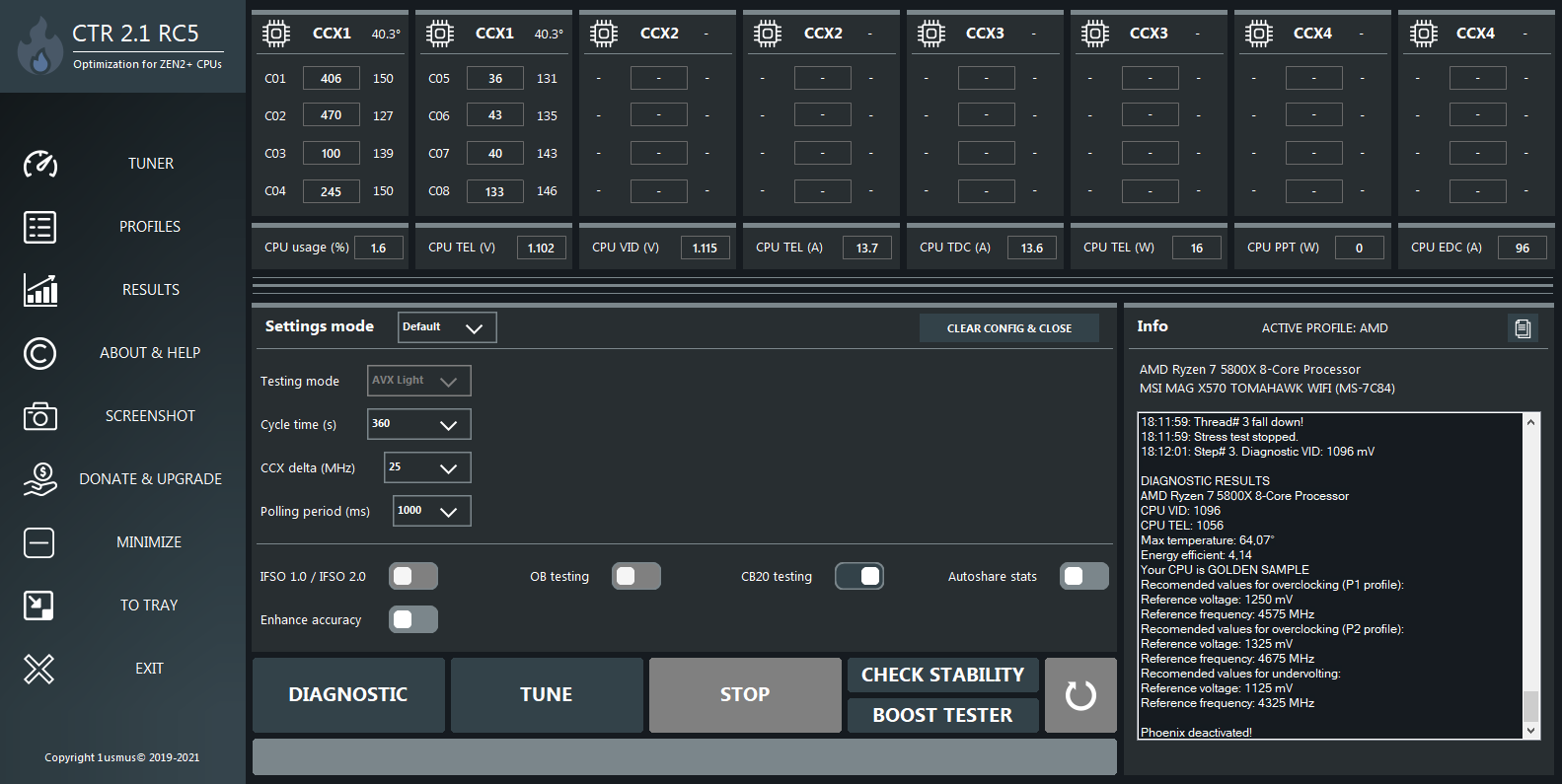Image resolution: width=1562 pixels, height=784 pixels.
Task: Start the DIAGNOSTIC run
Action: tap(348, 695)
